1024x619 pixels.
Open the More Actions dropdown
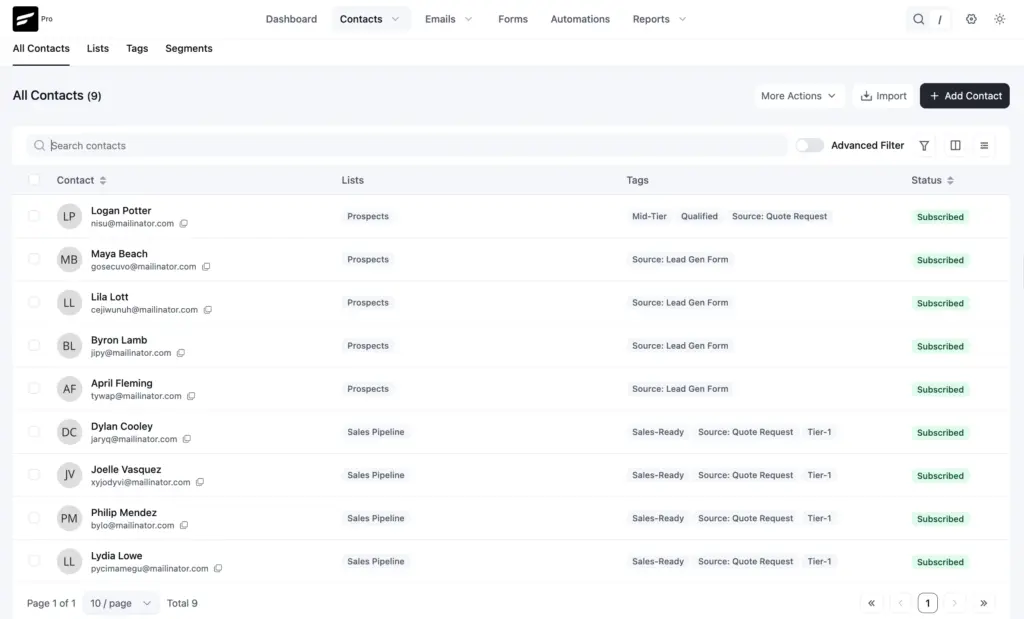point(799,96)
